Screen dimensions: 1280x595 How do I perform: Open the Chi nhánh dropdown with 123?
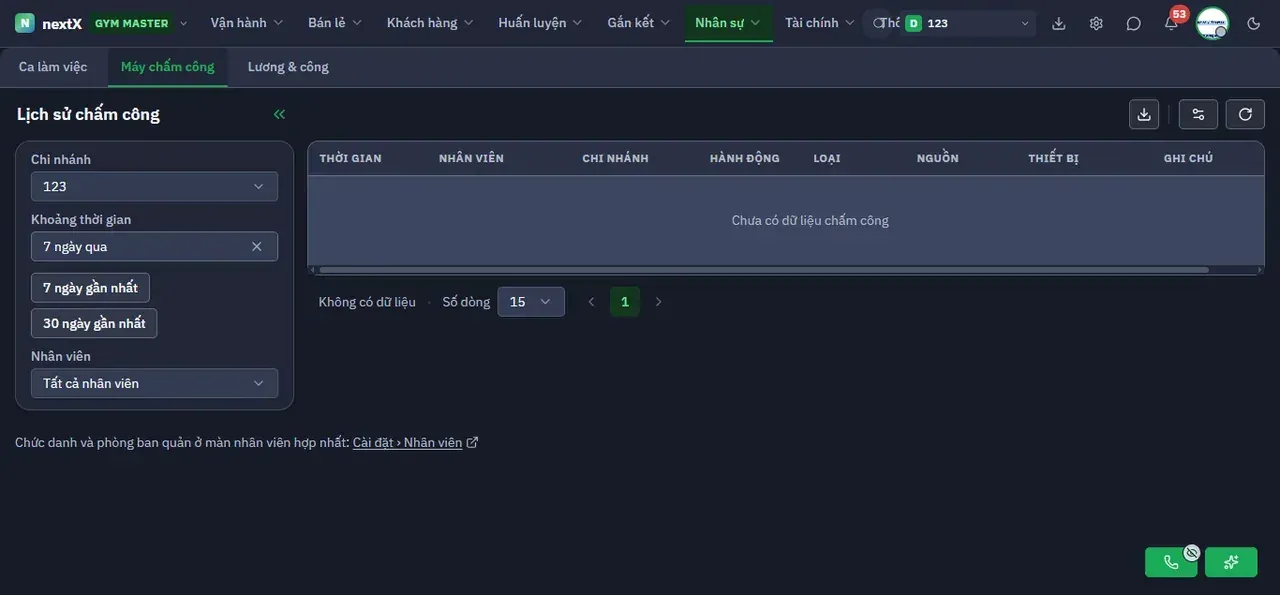pos(154,186)
